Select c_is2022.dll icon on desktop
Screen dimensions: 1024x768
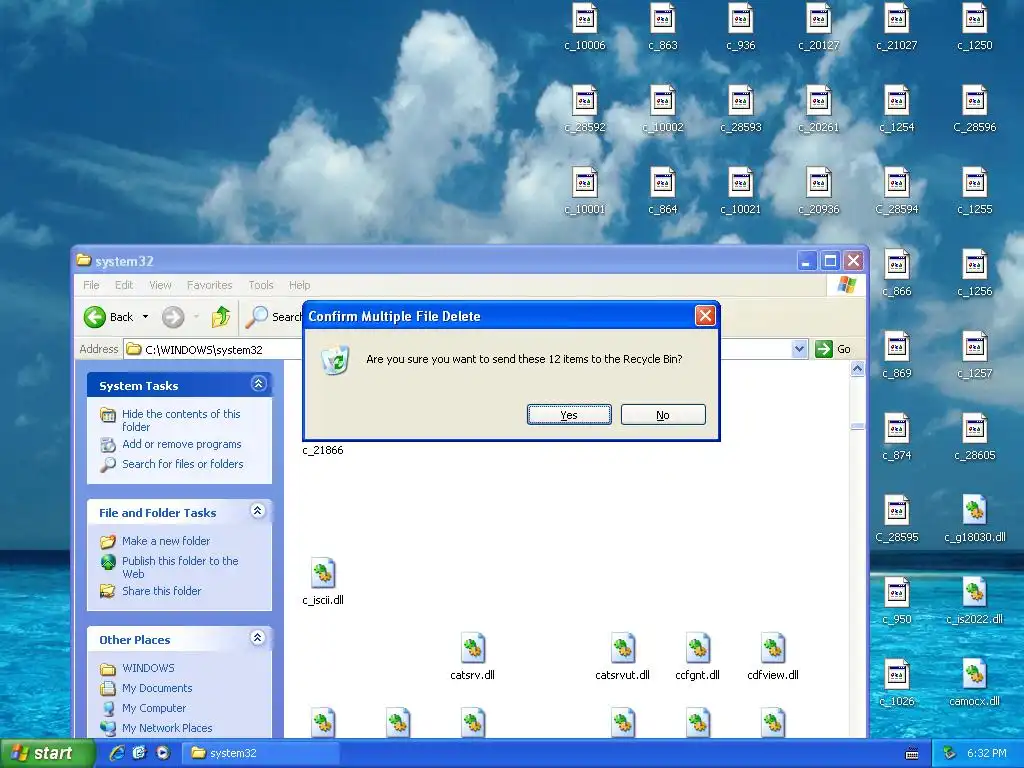point(974,593)
